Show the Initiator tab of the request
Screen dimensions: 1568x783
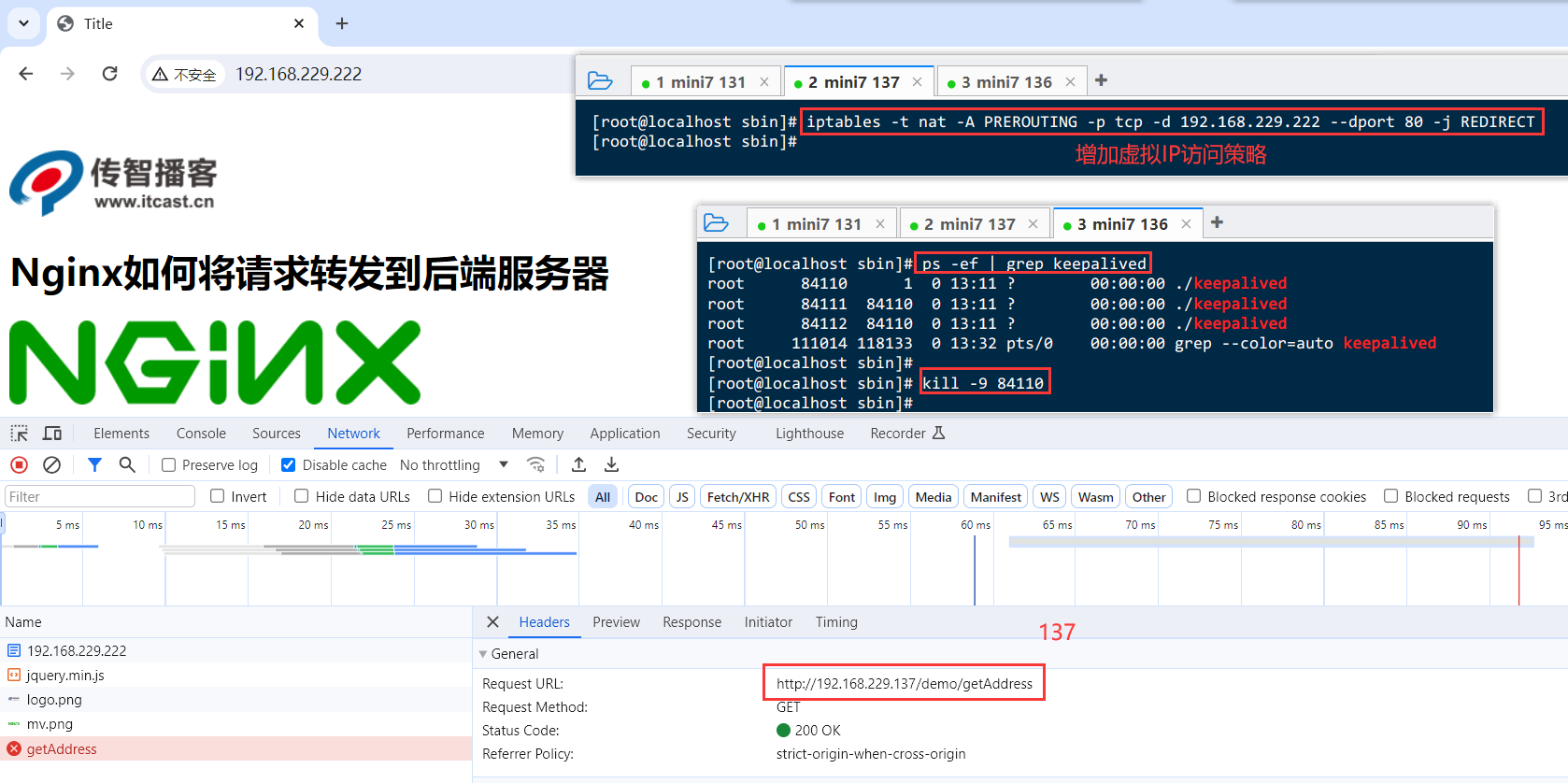tap(768, 622)
